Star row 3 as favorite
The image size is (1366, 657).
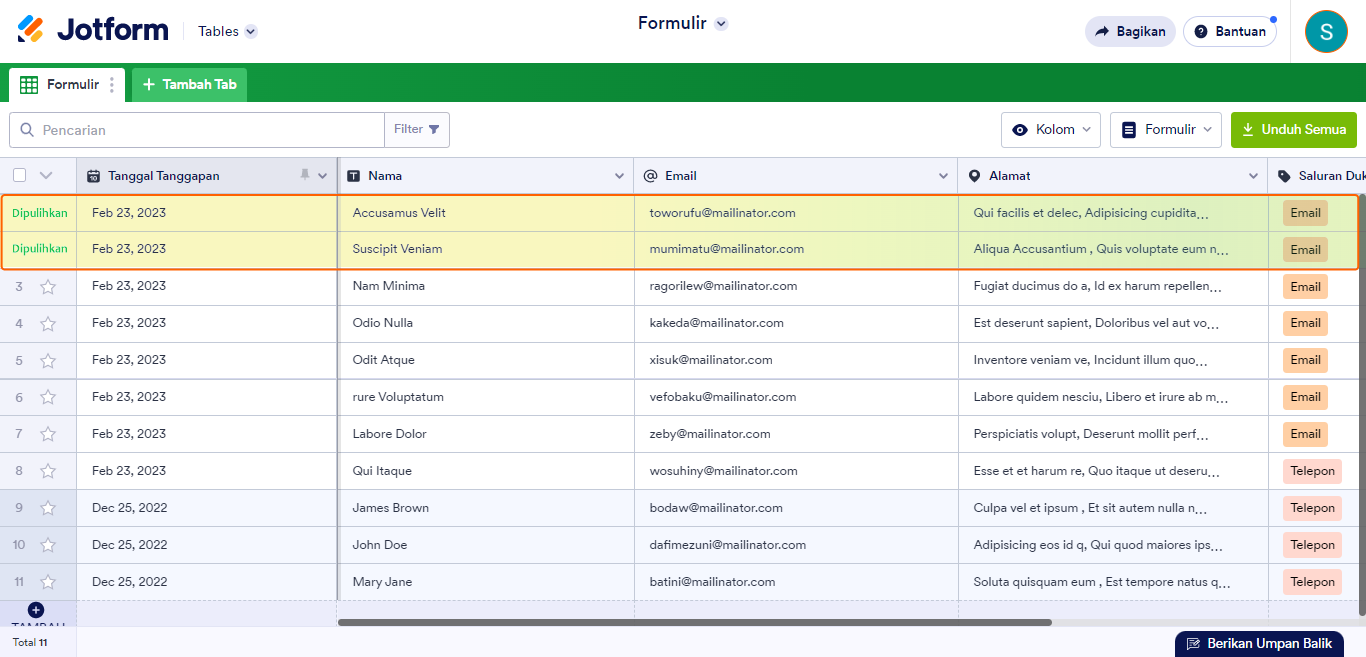(48, 287)
